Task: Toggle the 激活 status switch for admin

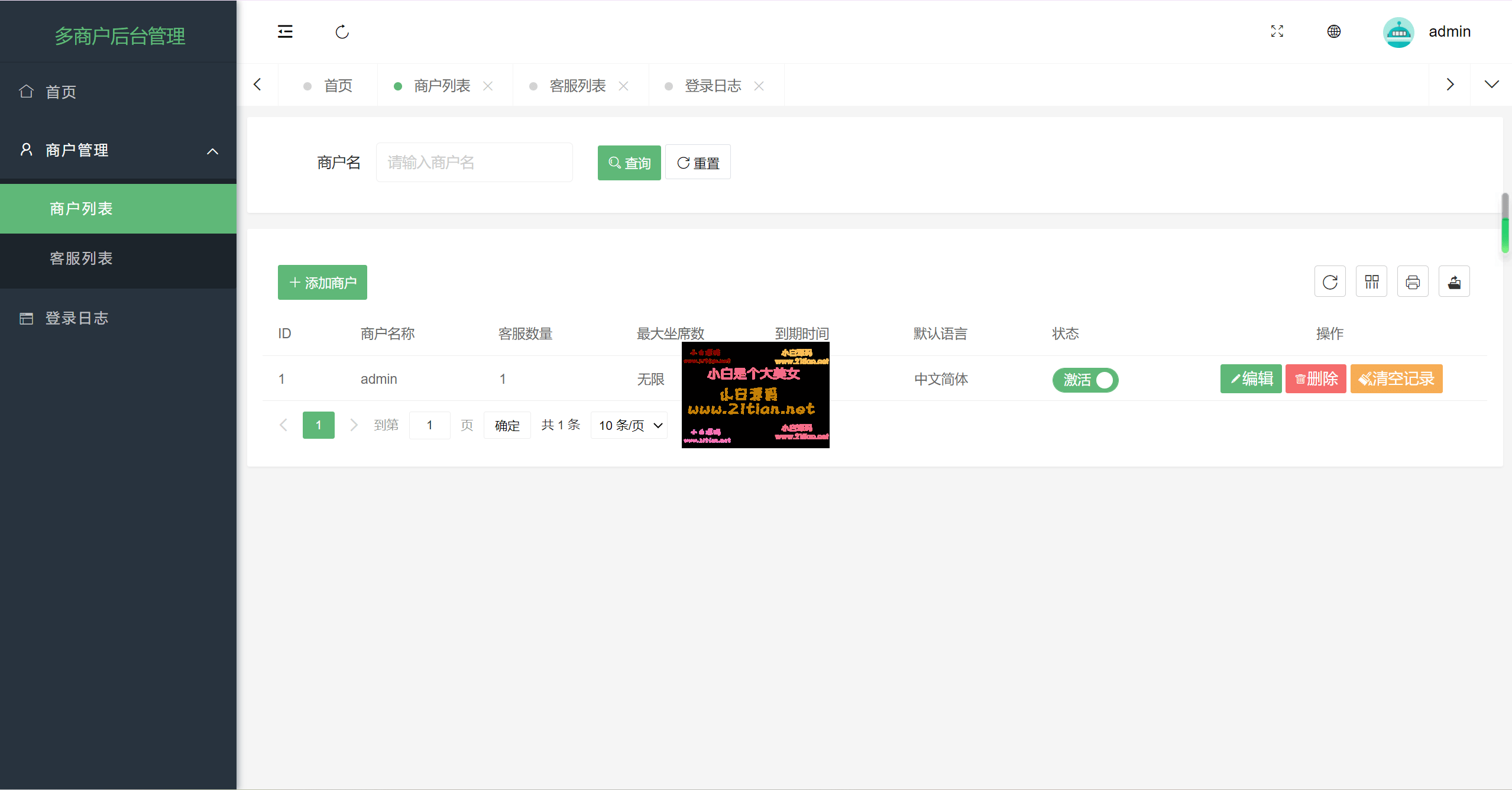Action: point(1085,380)
